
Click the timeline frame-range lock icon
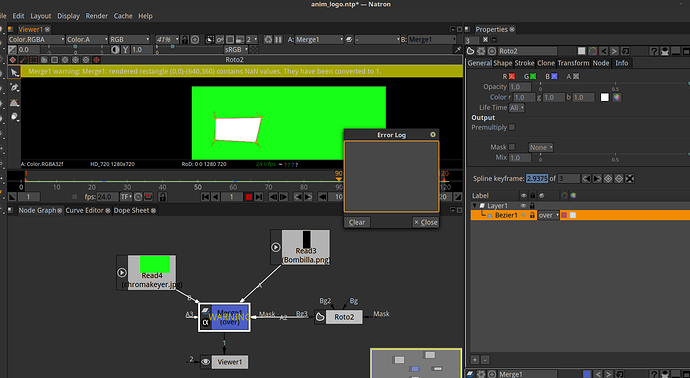162,197
